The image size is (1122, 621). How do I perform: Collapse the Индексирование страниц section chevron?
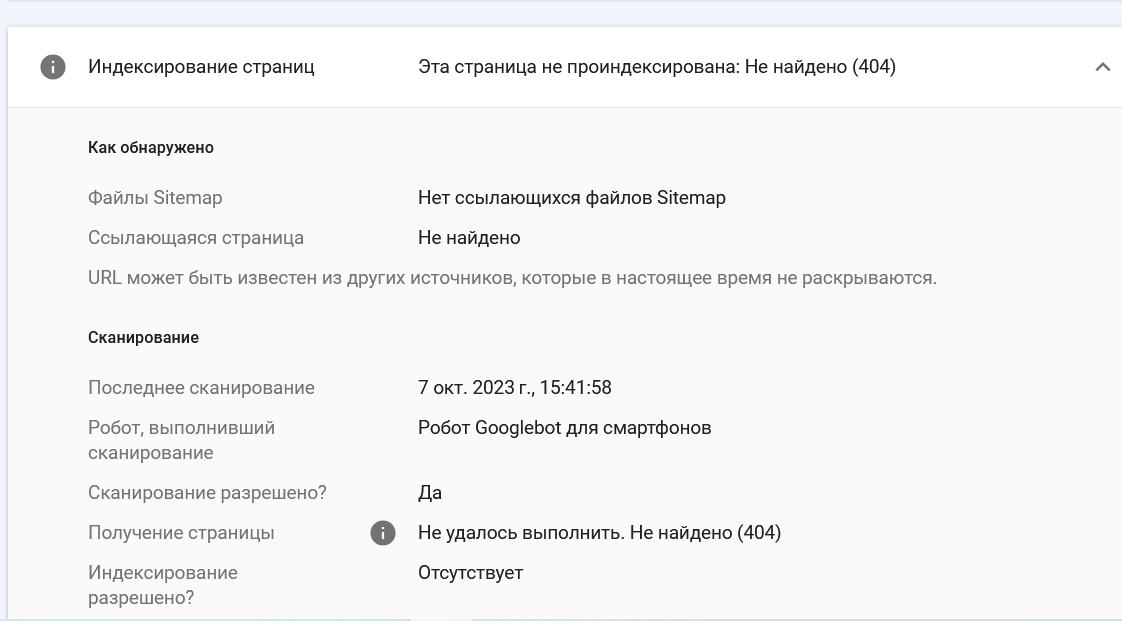[1102, 67]
